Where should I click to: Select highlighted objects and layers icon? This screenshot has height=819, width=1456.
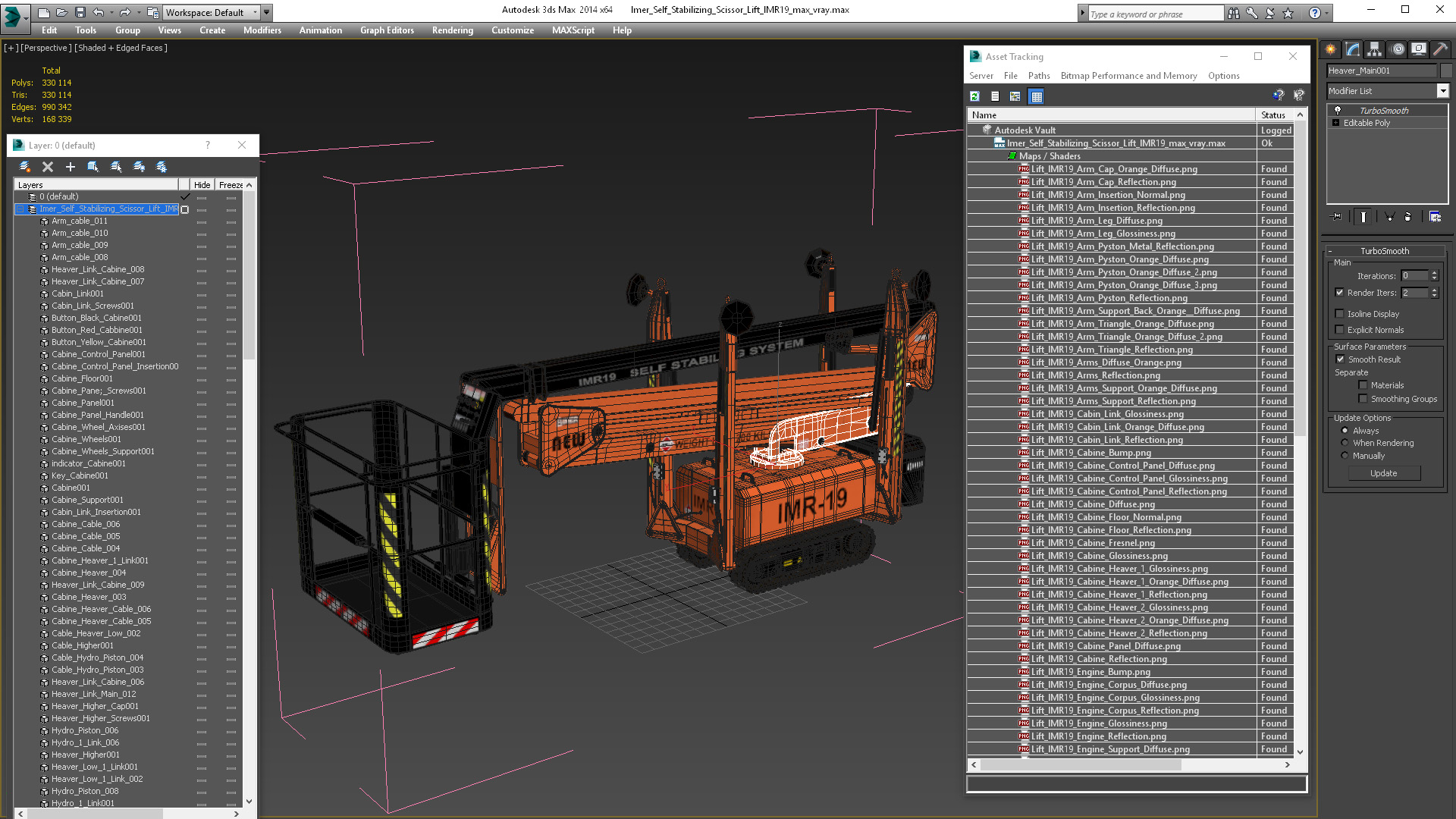point(93,167)
